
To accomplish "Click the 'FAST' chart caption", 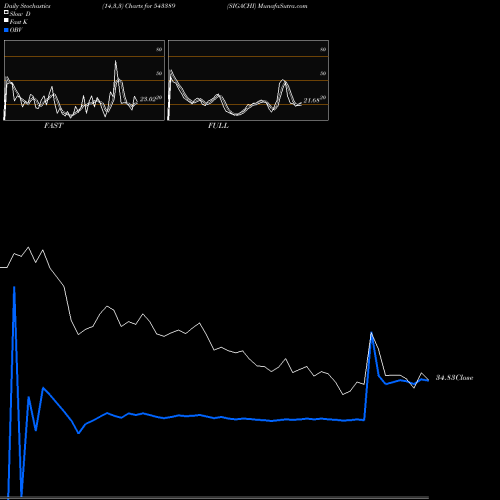I will [x=54, y=126].
